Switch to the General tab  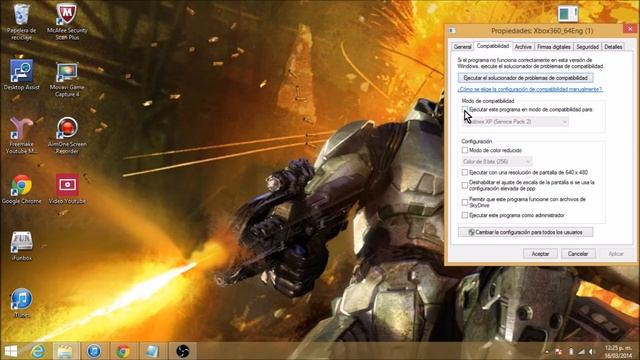tap(462, 47)
